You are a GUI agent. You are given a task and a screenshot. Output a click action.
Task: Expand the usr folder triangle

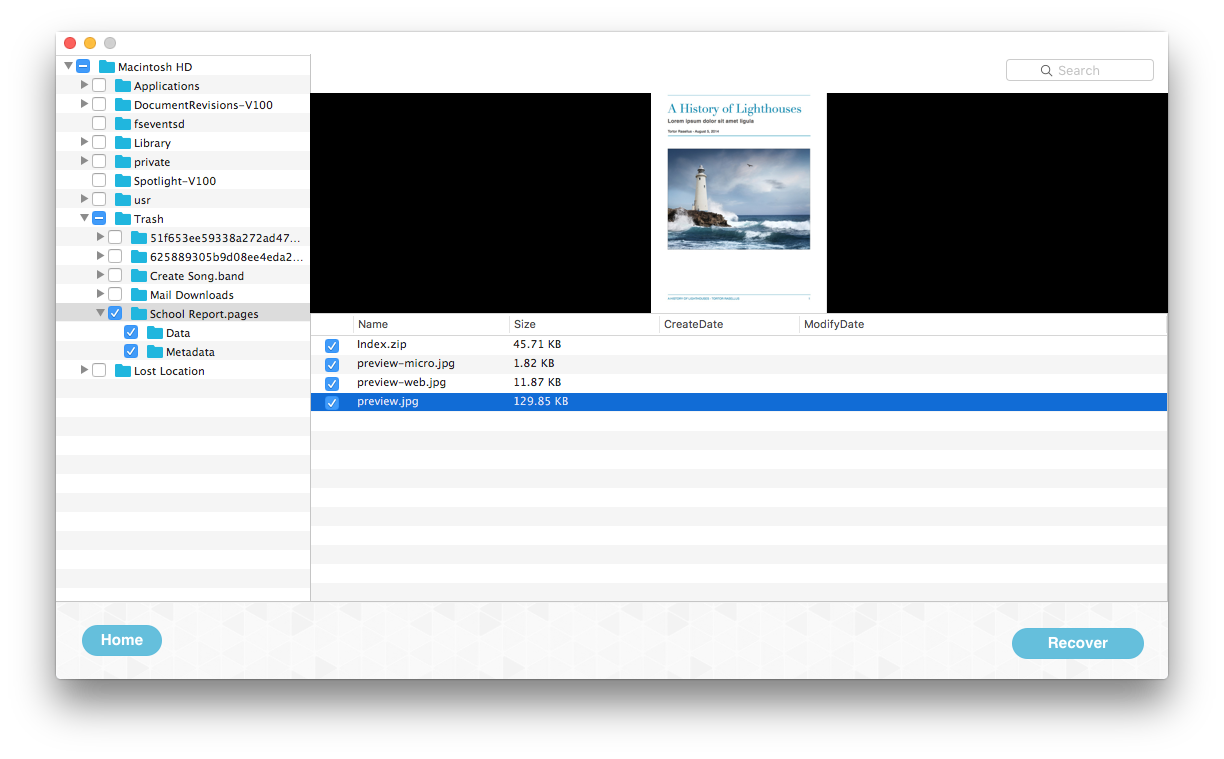[85, 200]
